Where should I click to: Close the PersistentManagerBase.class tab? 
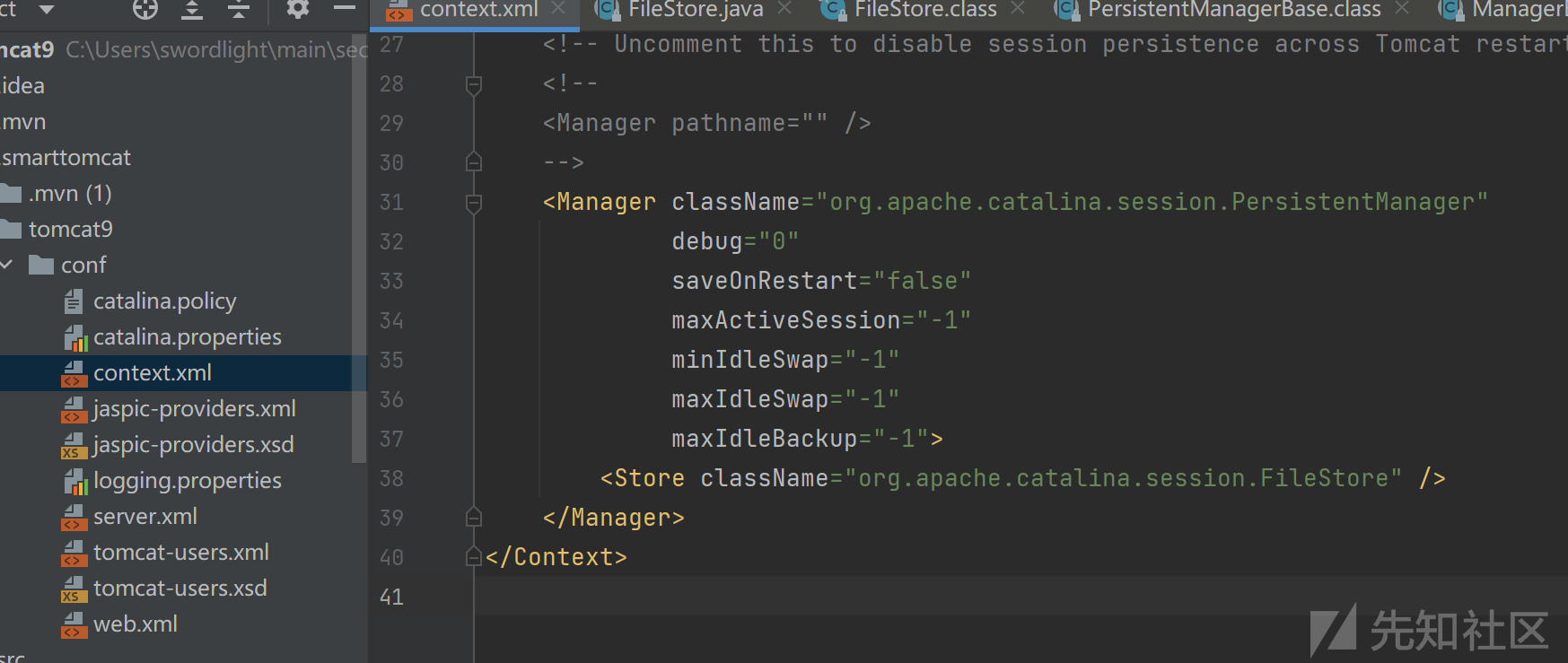(x=1402, y=9)
